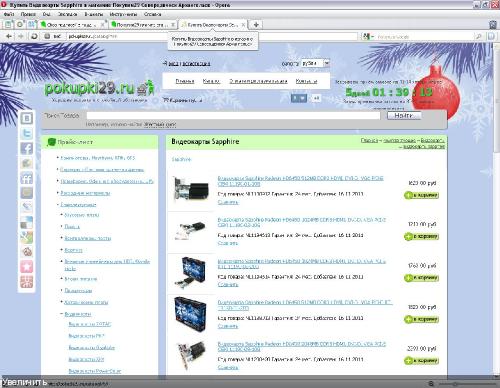Open the Контакты link in site navigation
This screenshot has width=500, height=388.
306,81
